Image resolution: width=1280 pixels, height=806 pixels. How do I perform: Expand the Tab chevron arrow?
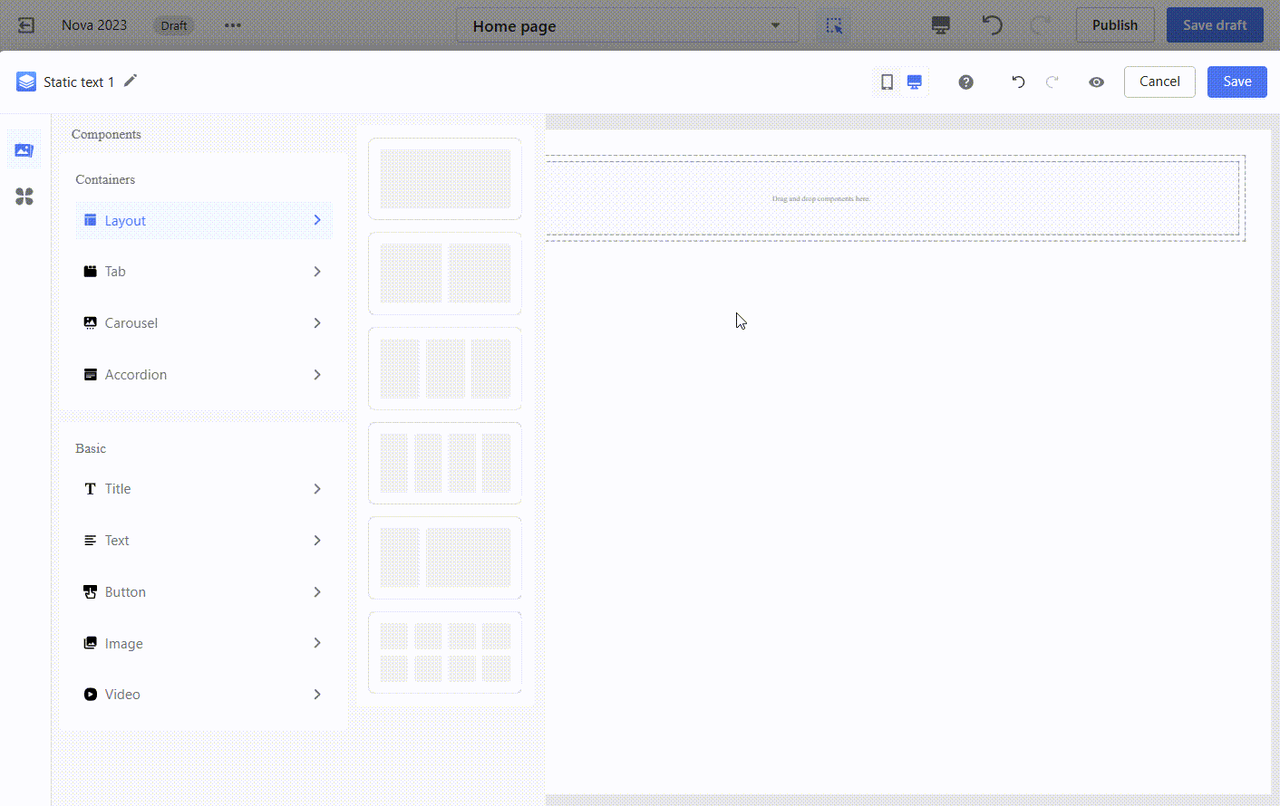coord(317,272)
